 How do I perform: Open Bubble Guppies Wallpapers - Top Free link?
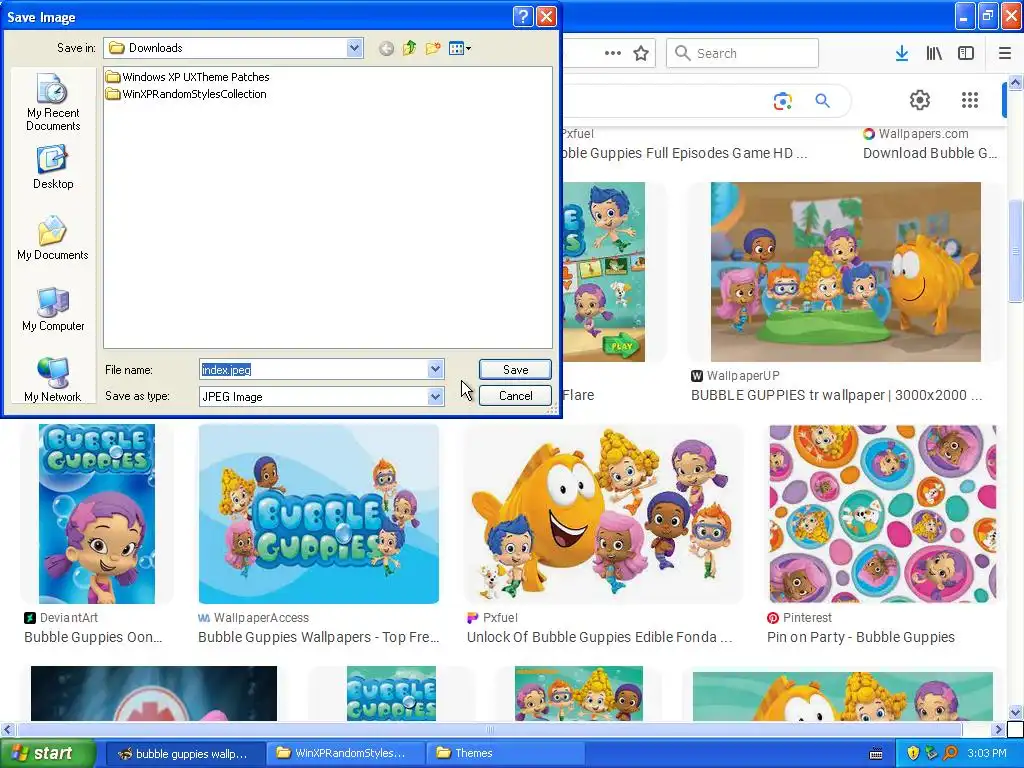319,637
